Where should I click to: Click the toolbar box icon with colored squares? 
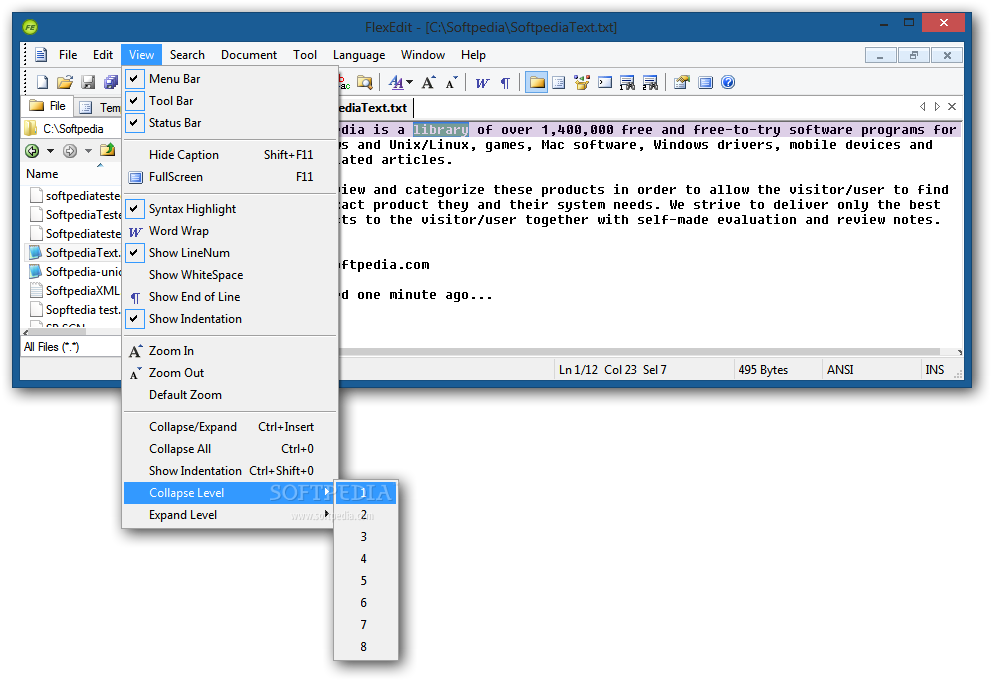(x=581, y=82)
